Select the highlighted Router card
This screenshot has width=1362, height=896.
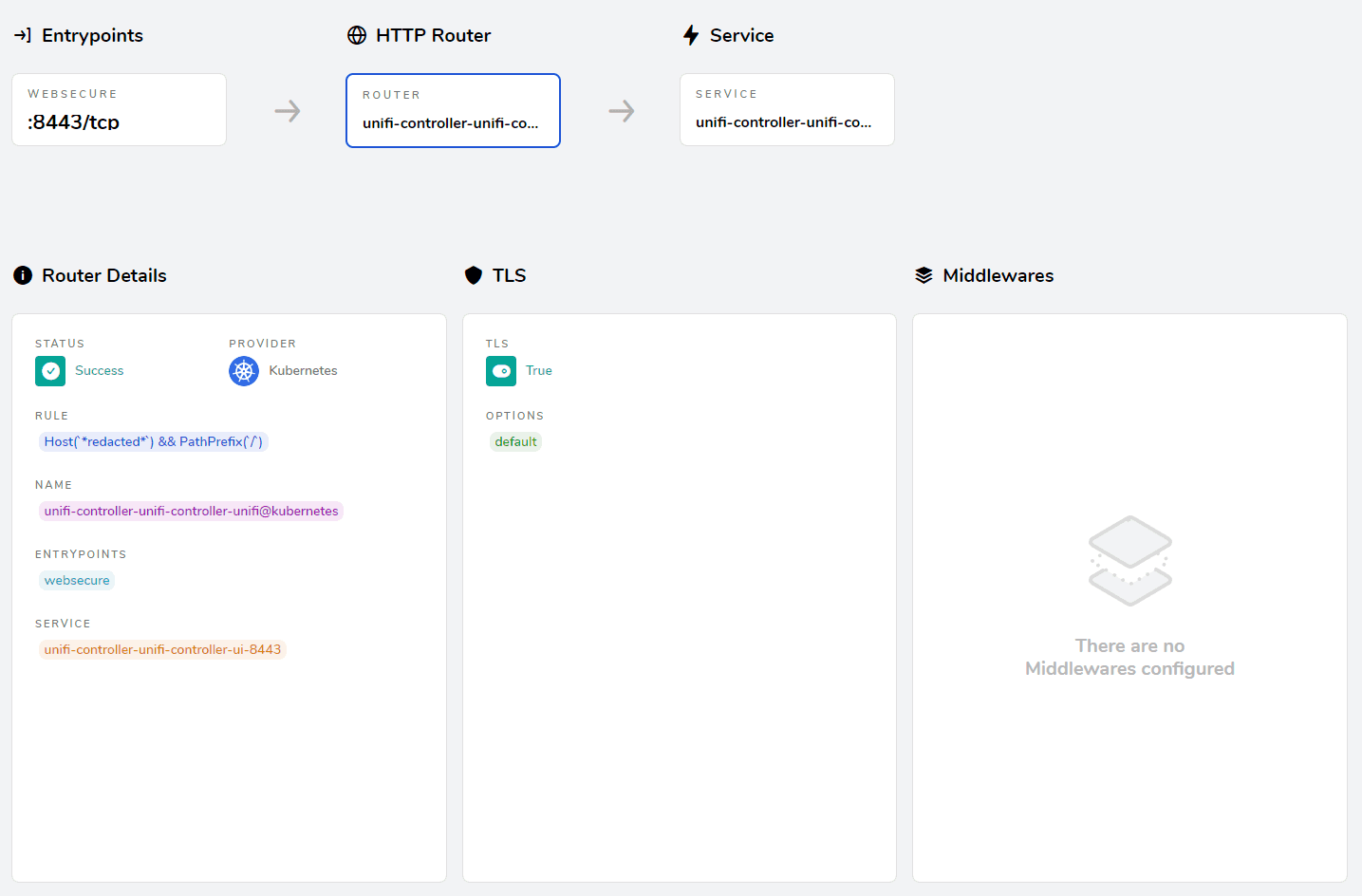click(453, 110)
